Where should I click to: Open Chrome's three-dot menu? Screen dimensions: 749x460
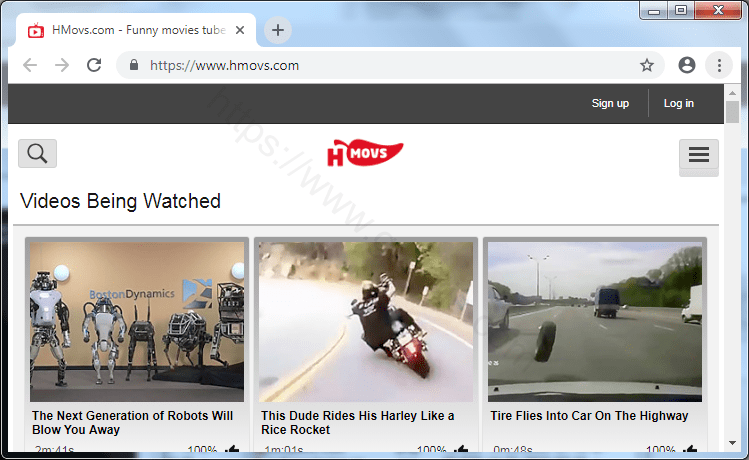coord(718,65)
